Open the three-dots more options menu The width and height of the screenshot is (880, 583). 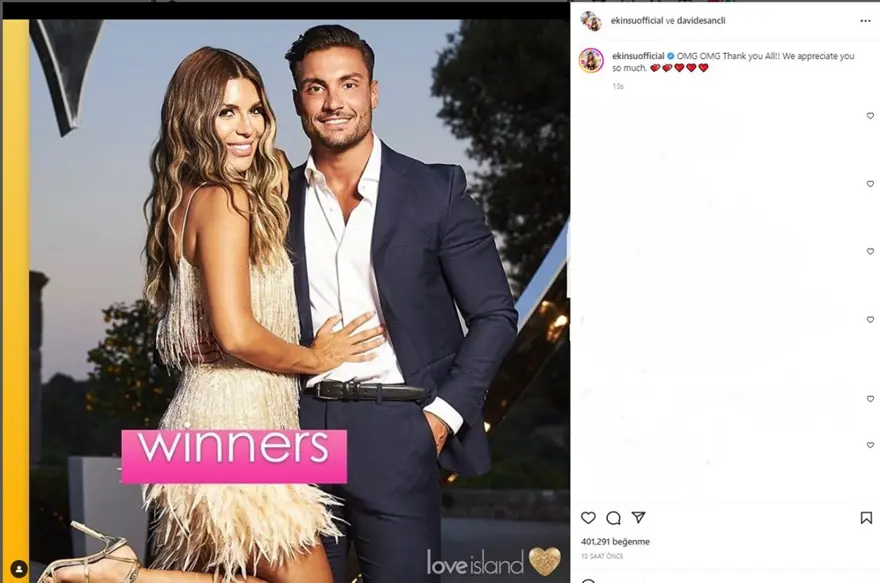[x=865, y=21]
